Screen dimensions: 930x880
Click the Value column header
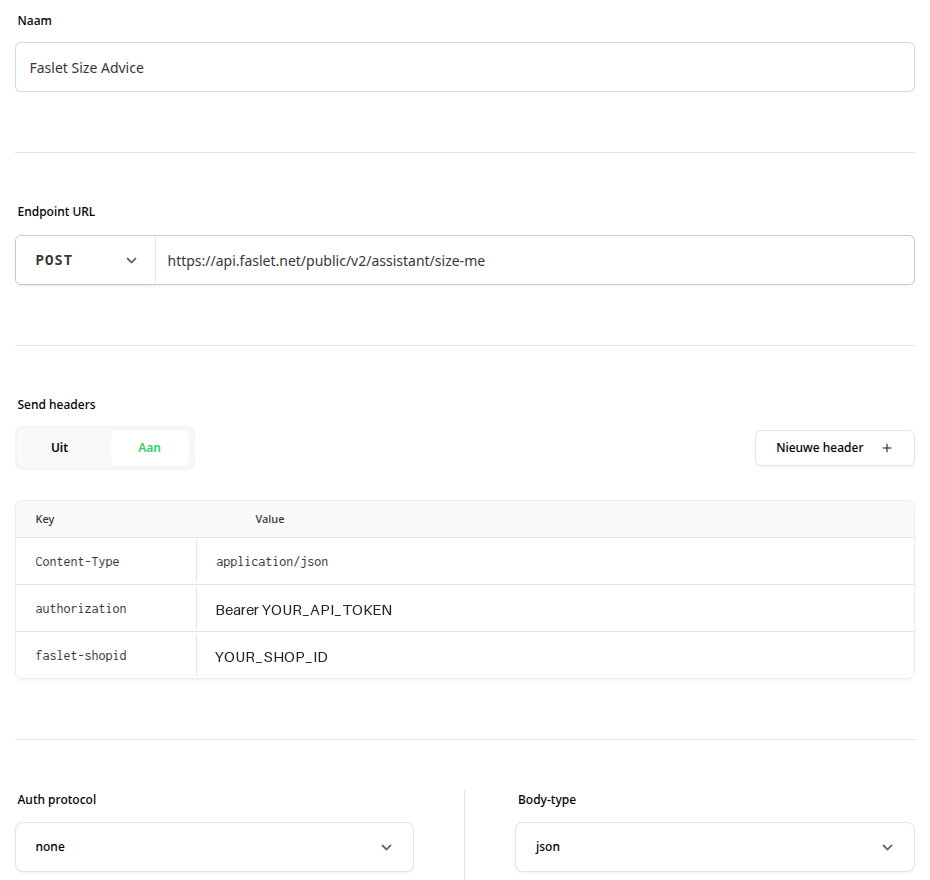pyautogui.click(x=270, y=519)
